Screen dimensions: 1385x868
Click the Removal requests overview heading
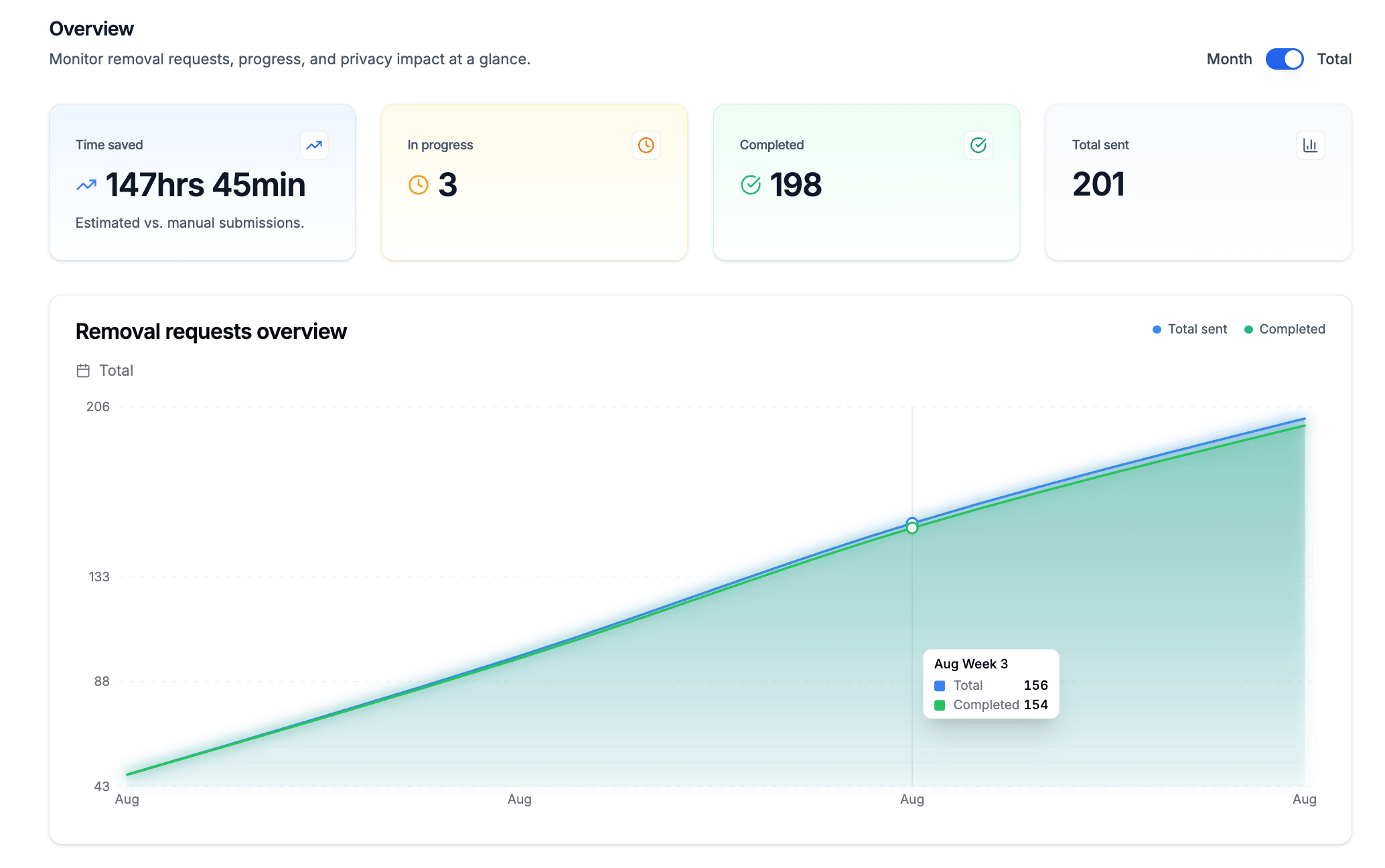[211, 332]
